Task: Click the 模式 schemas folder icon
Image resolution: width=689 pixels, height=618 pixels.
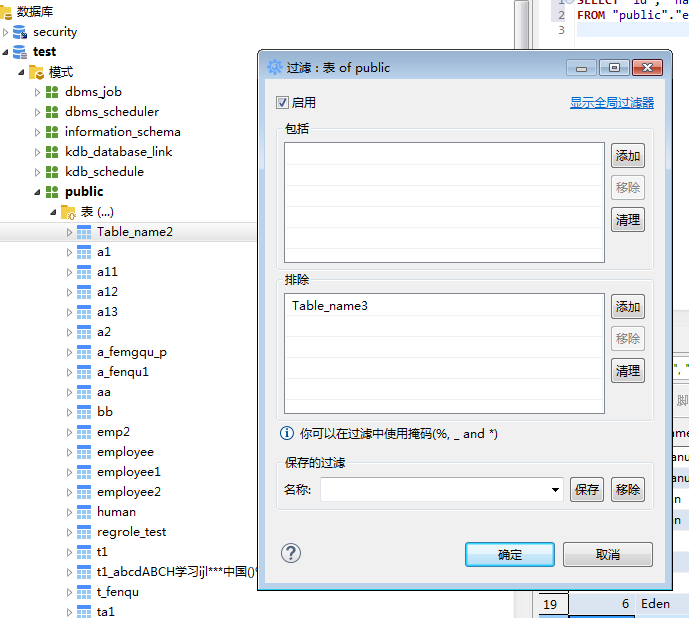Action: point(36,72)
